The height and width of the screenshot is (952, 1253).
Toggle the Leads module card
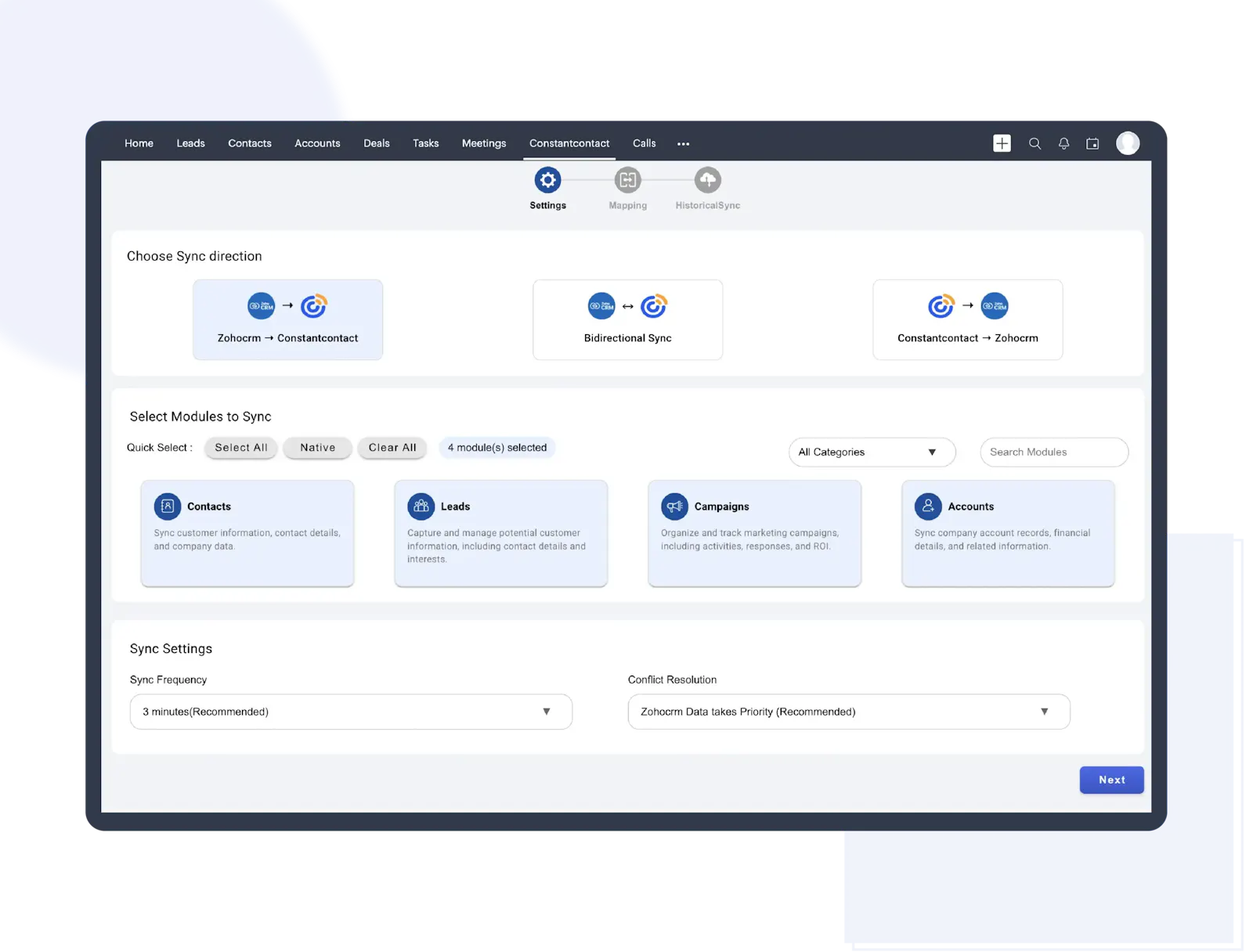tap(501, 533)
